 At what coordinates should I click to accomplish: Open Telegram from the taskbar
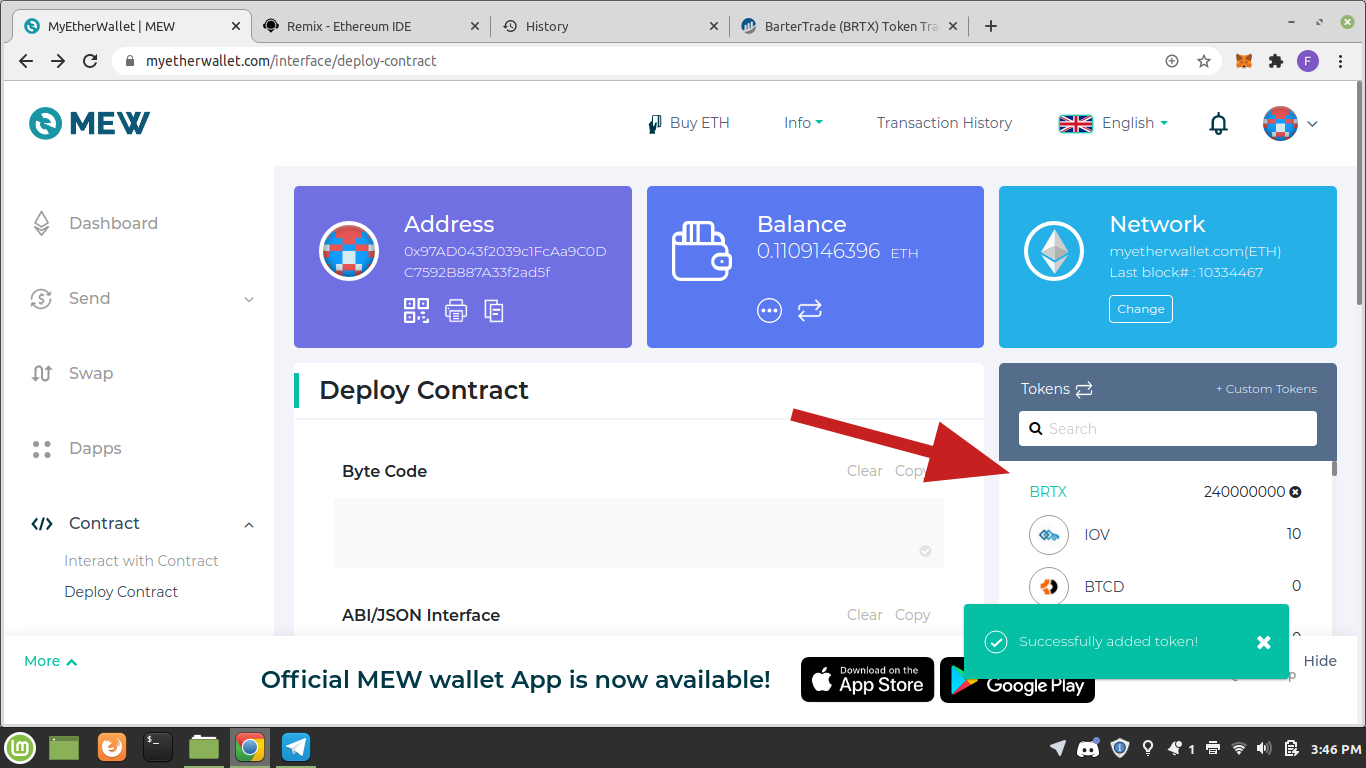point(295,747)
